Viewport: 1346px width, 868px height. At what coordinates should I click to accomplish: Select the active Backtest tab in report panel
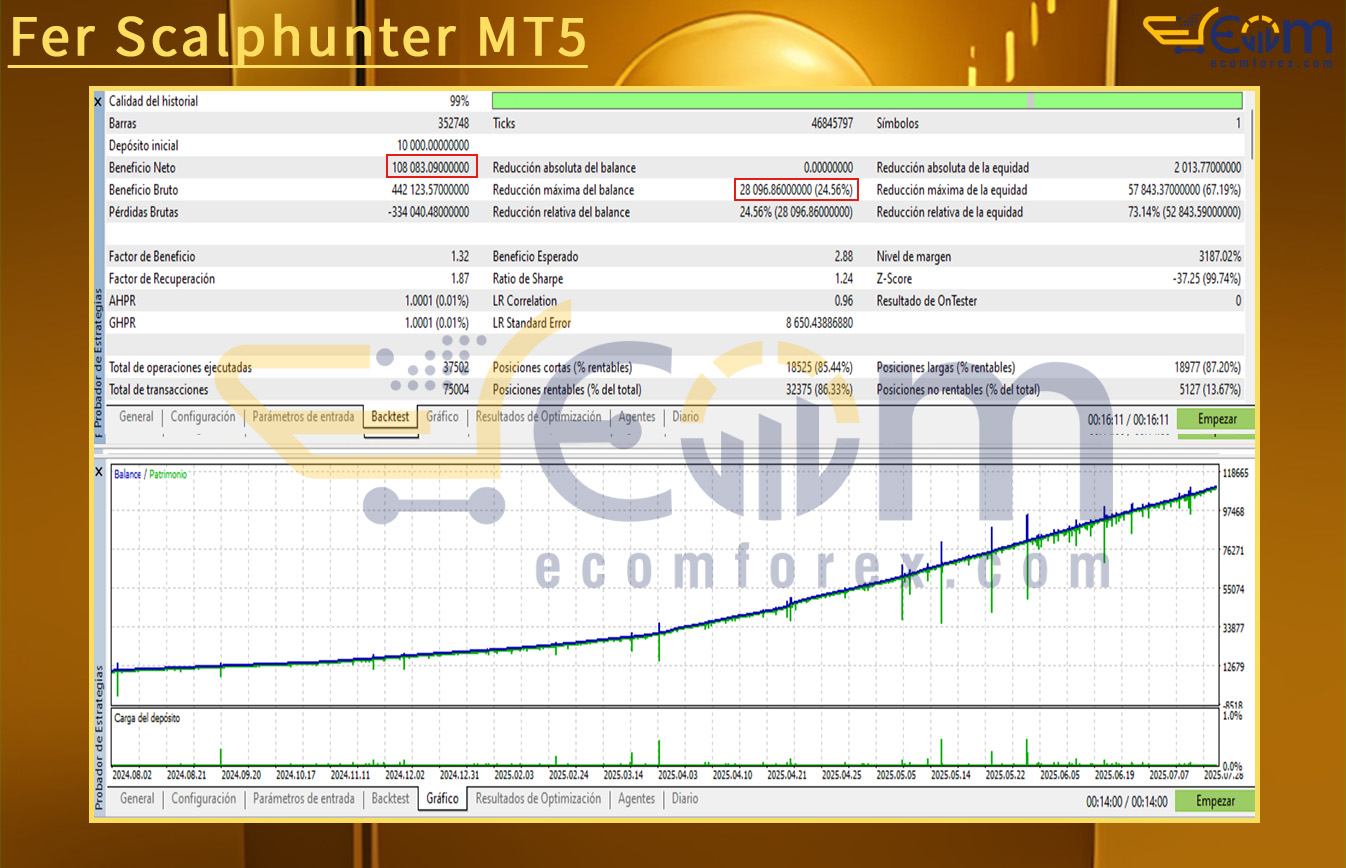point(390,417)
